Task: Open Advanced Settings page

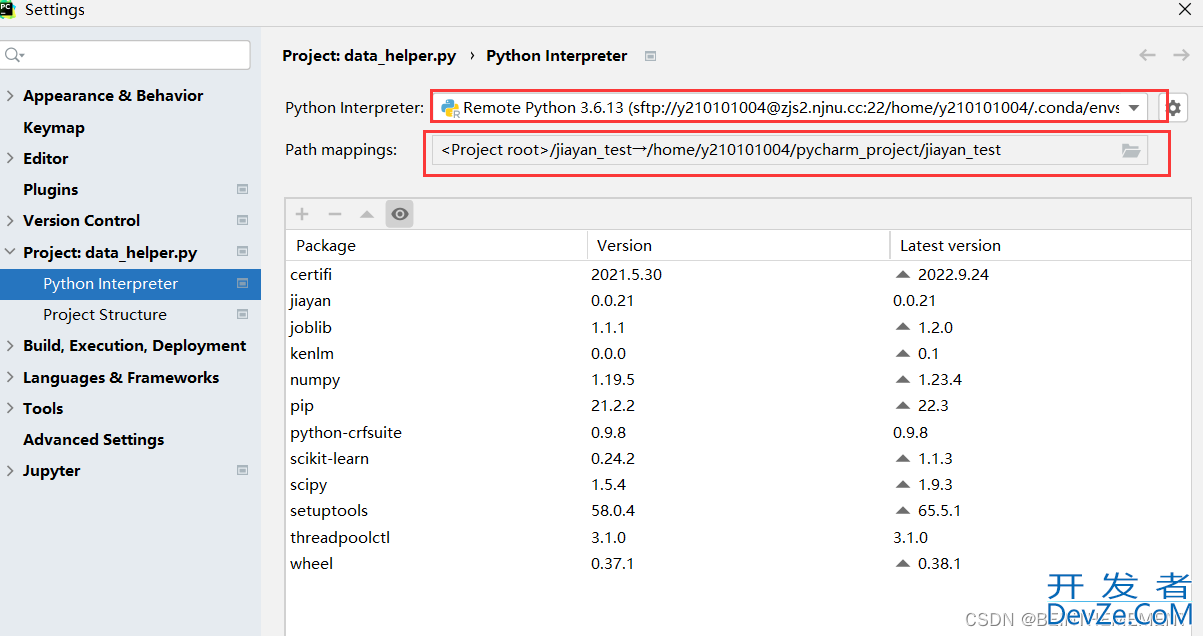Action: pyautogui.click(x=94, y=439)
